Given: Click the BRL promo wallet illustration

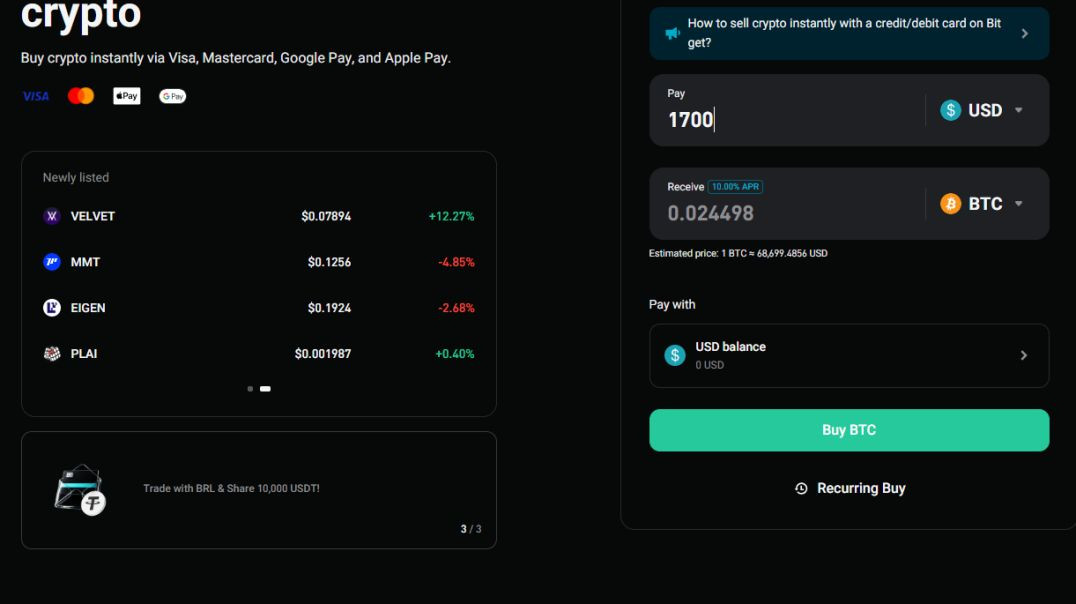Looking at the screenshot, I should [x=80, y=489].
